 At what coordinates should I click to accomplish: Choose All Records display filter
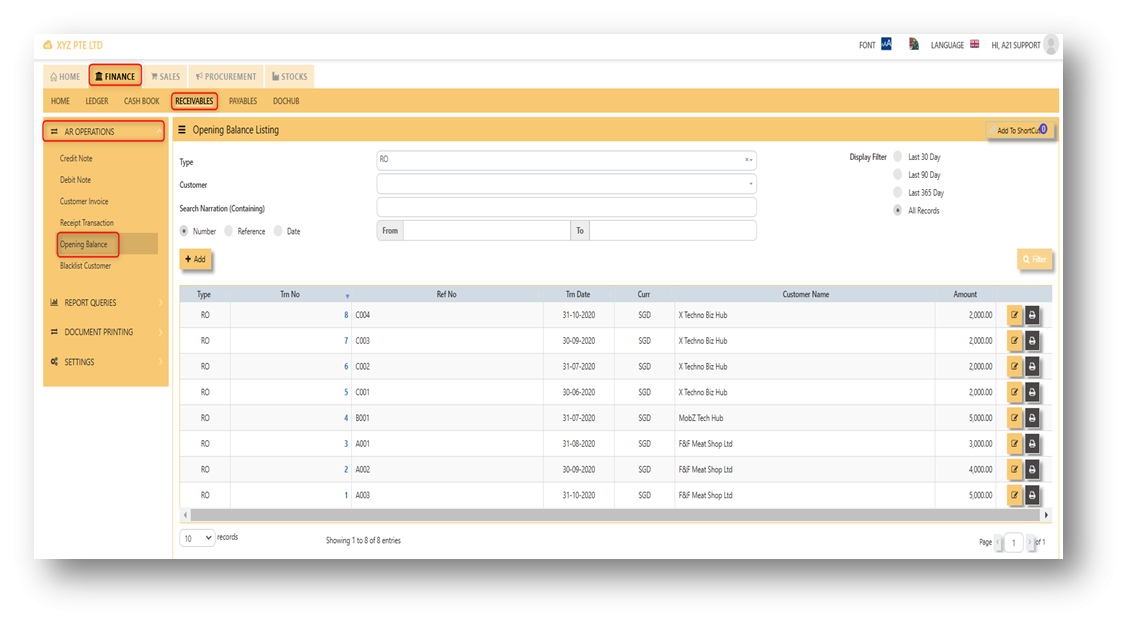click(x=897, y=210)
